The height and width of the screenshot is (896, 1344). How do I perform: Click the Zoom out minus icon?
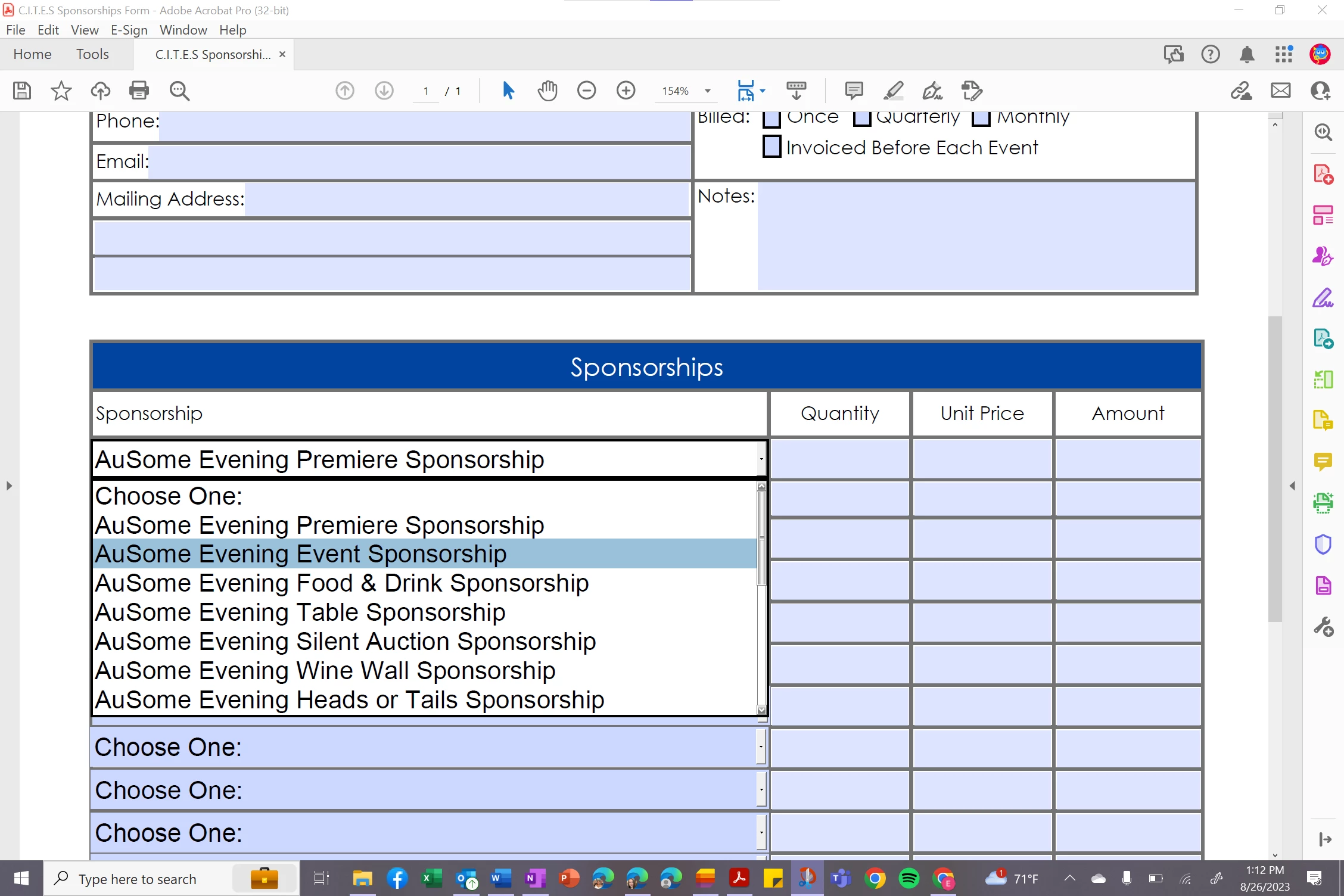click(586, 91)
